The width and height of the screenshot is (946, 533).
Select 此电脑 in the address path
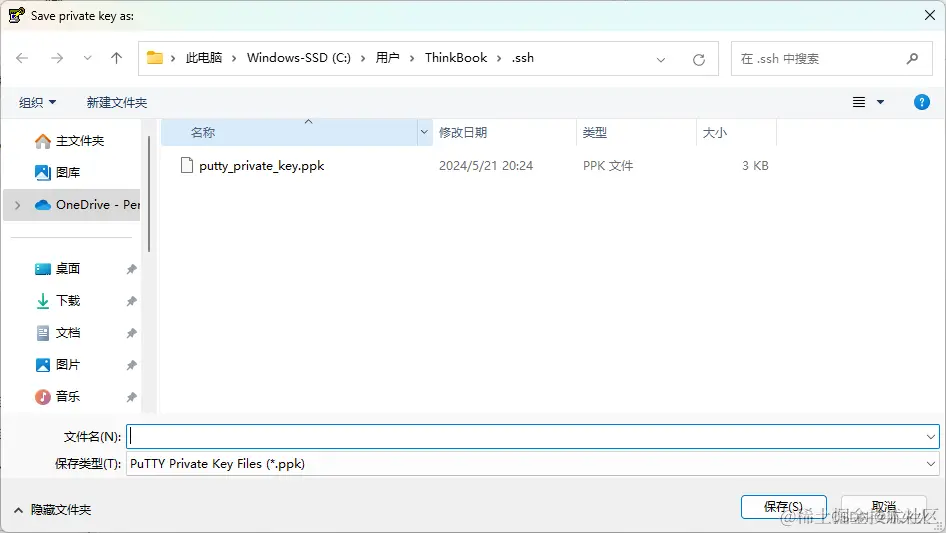click(203, 58)
